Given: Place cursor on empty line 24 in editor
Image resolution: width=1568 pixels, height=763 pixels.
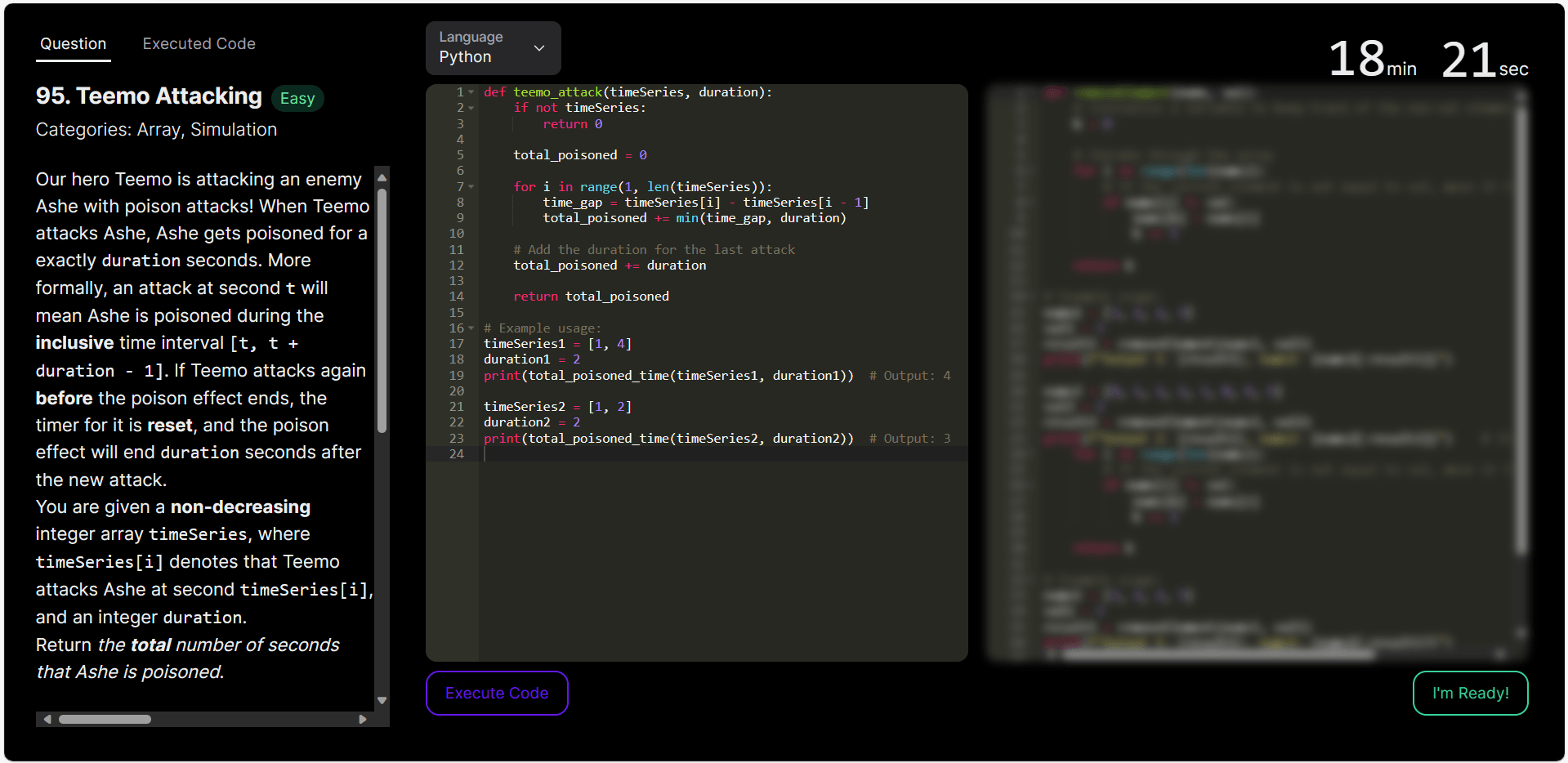Looking at the screenshot, I should coord(719,454).
